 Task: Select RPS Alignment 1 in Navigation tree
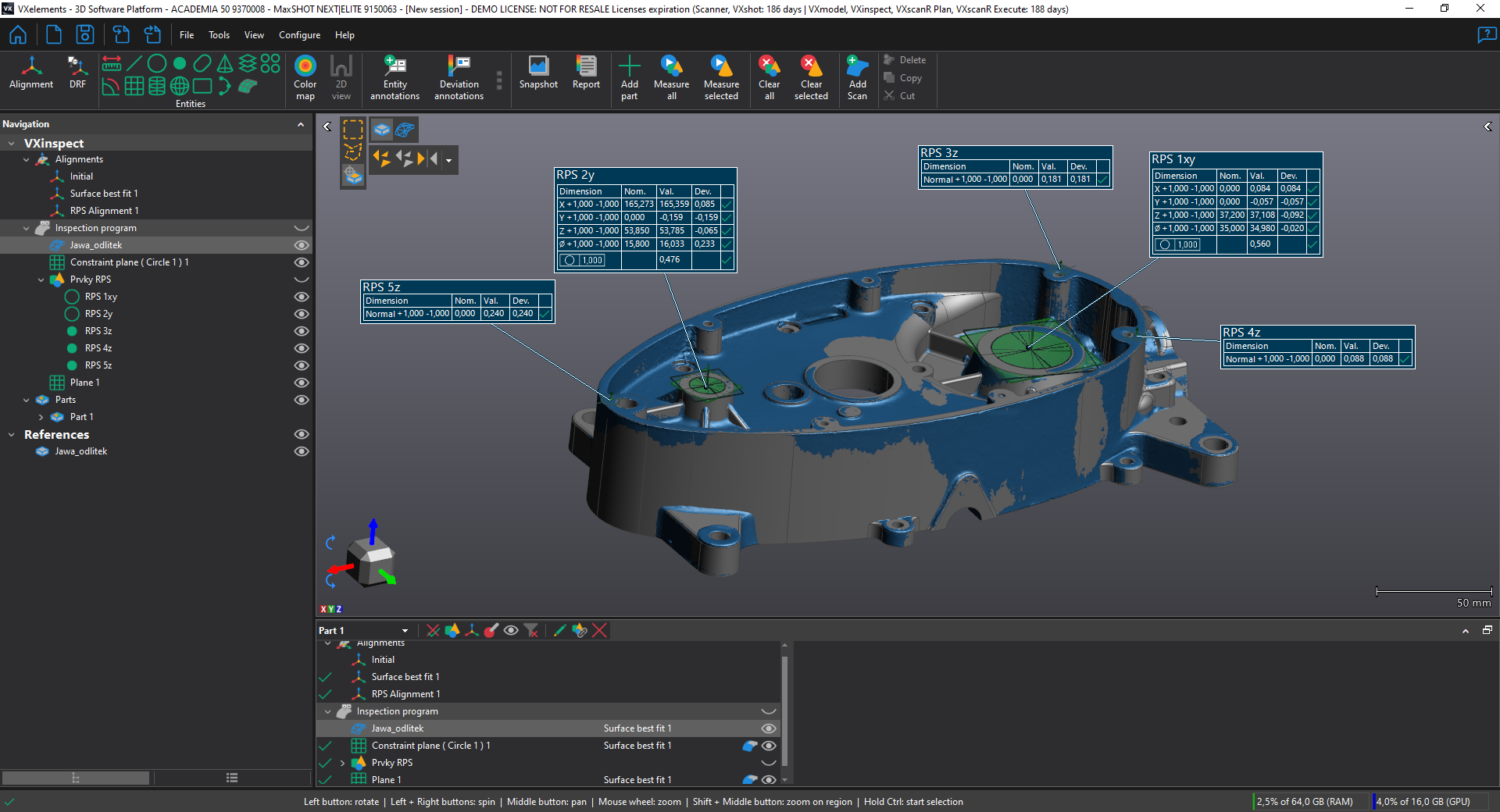104,211
